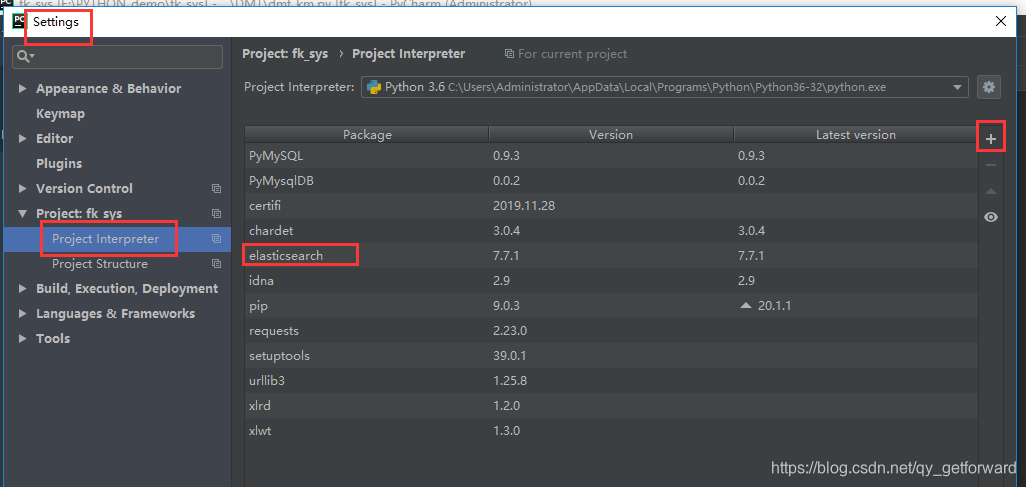Click copy icon beside Project Structure
This screenshot has height=487, width=1026.
216,264
